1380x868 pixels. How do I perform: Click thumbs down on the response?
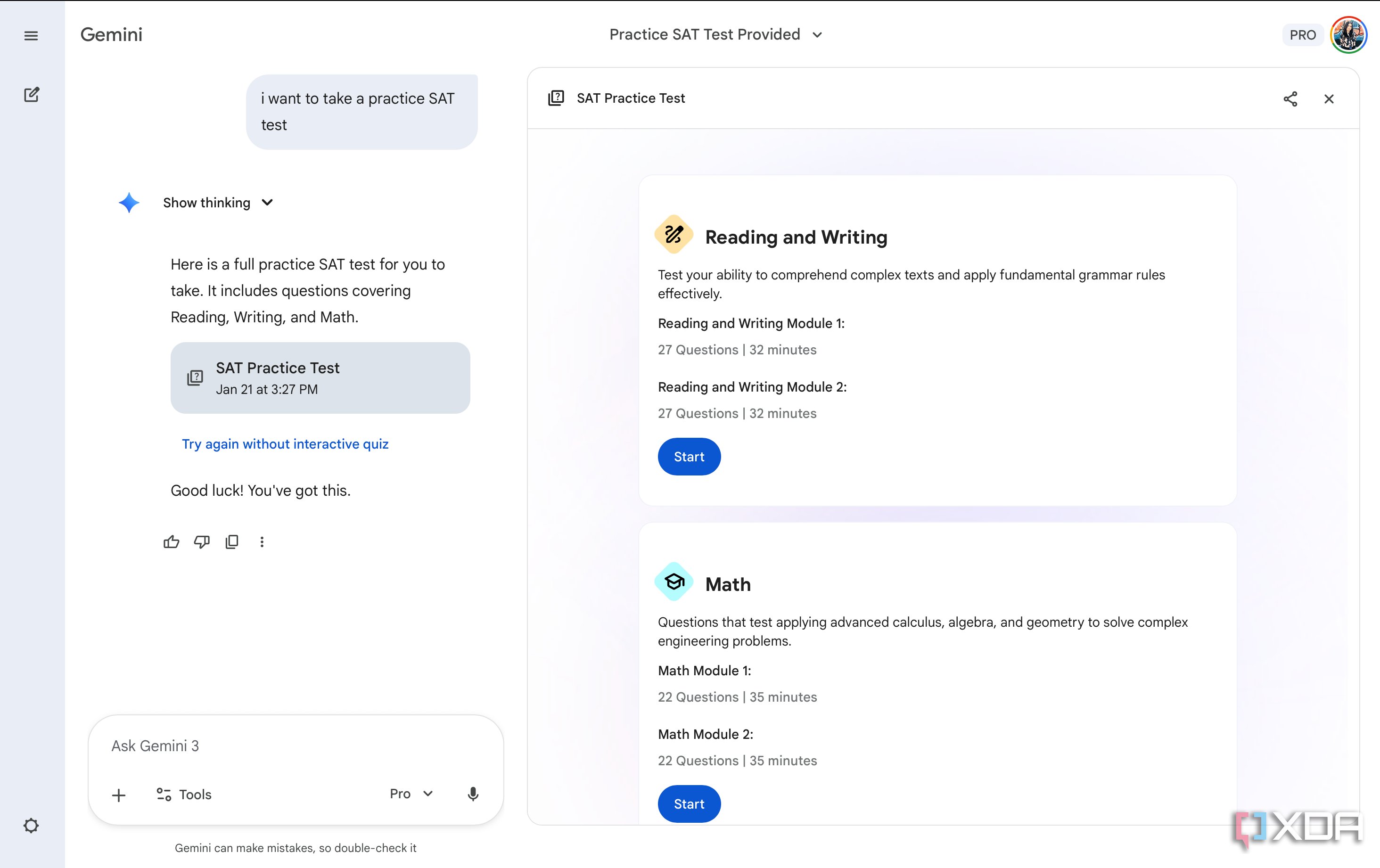coord(202,541)
